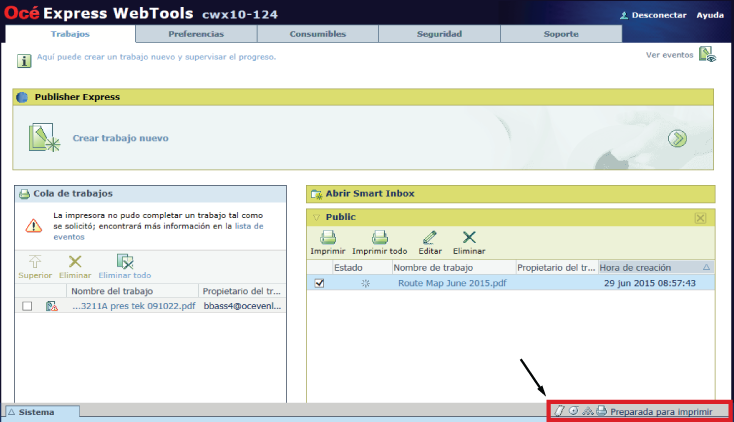Click the 29 jun 2015 08:57:43 cell

[x=650, y=283]
